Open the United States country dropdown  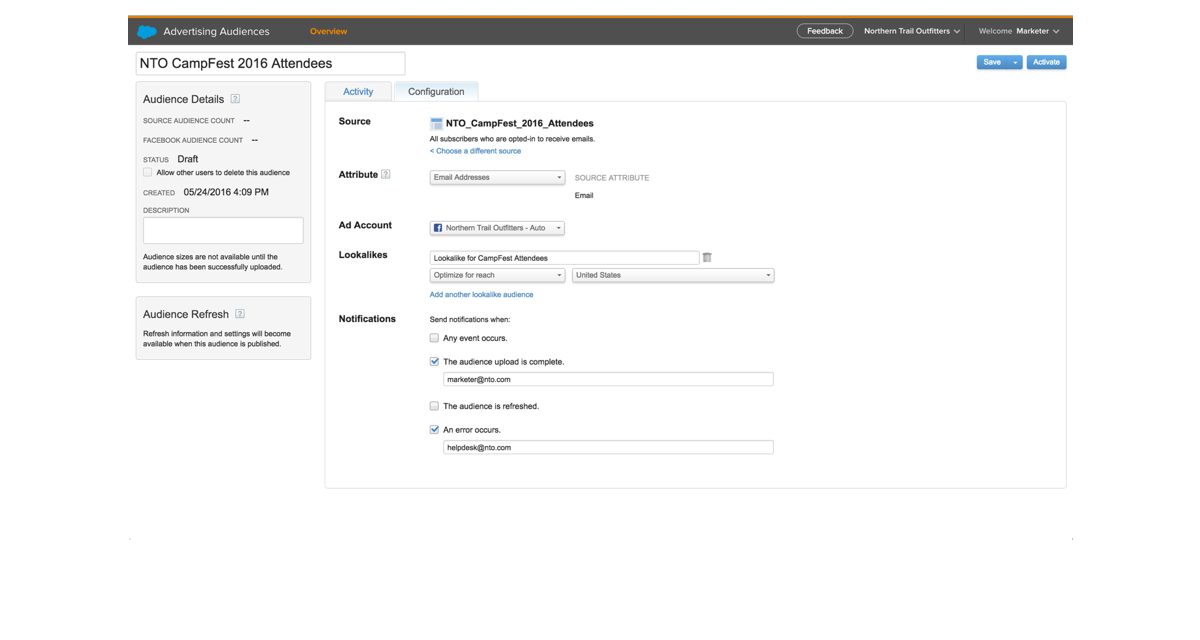(672, 275)
